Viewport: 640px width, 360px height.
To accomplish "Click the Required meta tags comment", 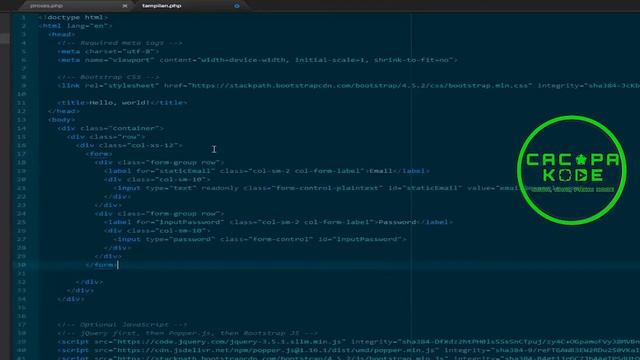I will [120, 43].
